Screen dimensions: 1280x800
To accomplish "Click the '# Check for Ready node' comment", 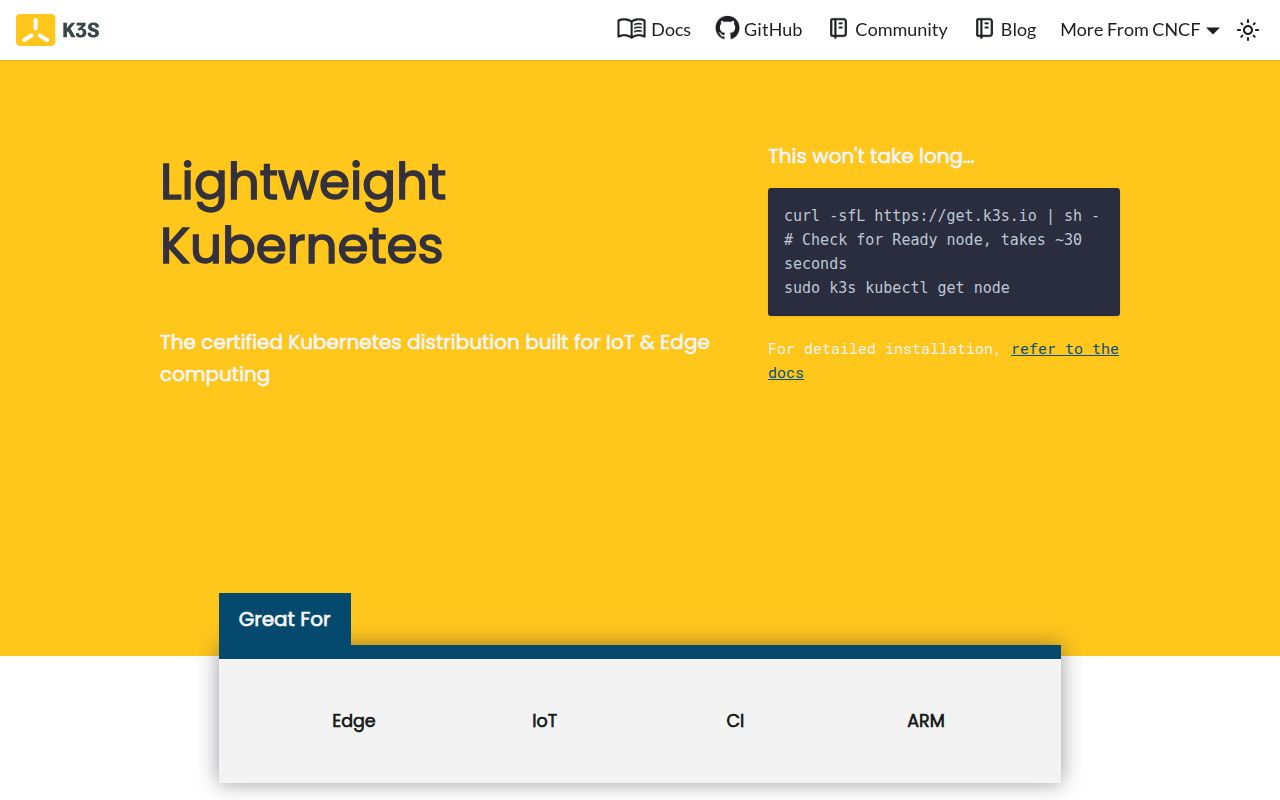I will [x=933, y=252].
